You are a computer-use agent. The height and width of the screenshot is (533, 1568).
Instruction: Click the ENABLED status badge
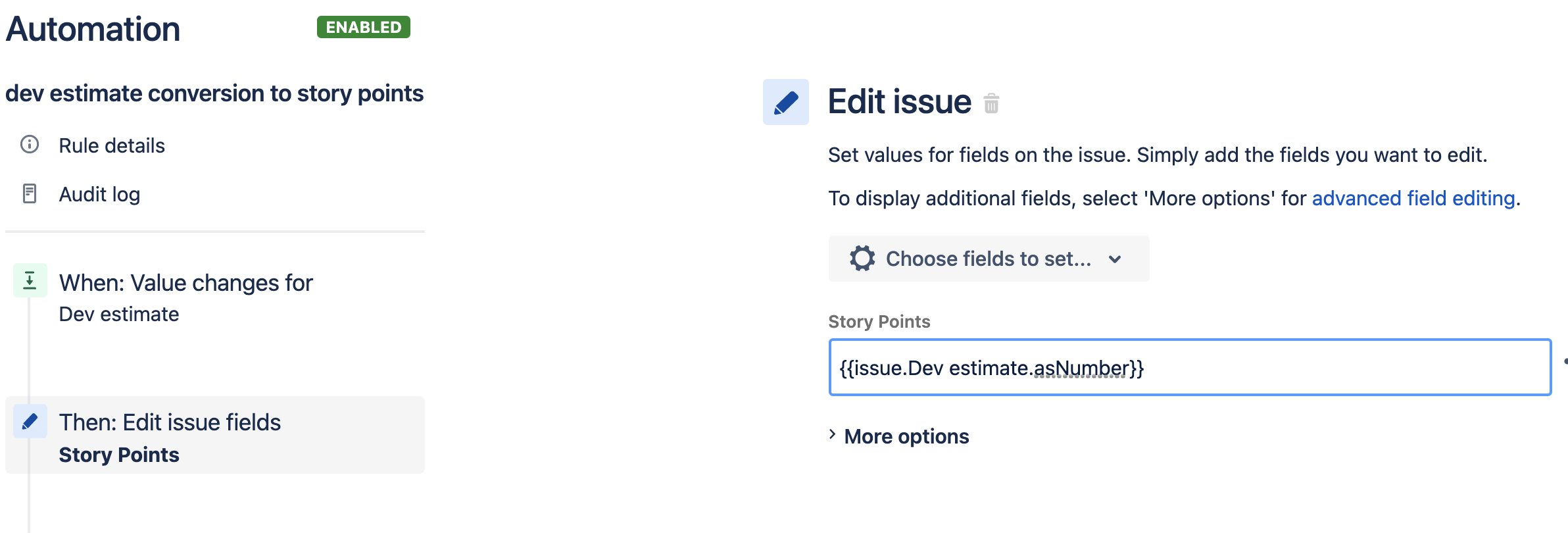pyautogui.click(x=364, y=27)
